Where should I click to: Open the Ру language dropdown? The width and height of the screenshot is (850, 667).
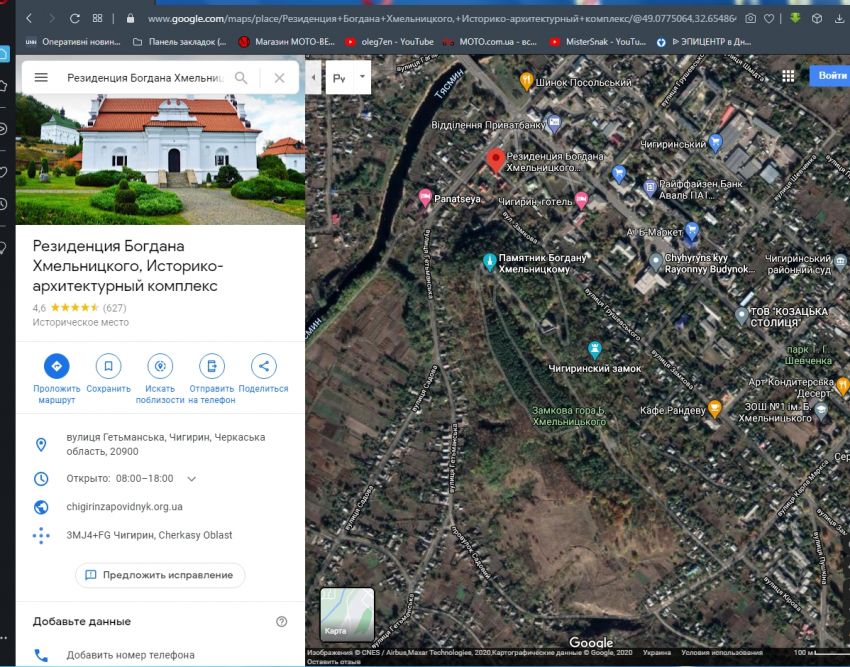[x=348, y=77]
